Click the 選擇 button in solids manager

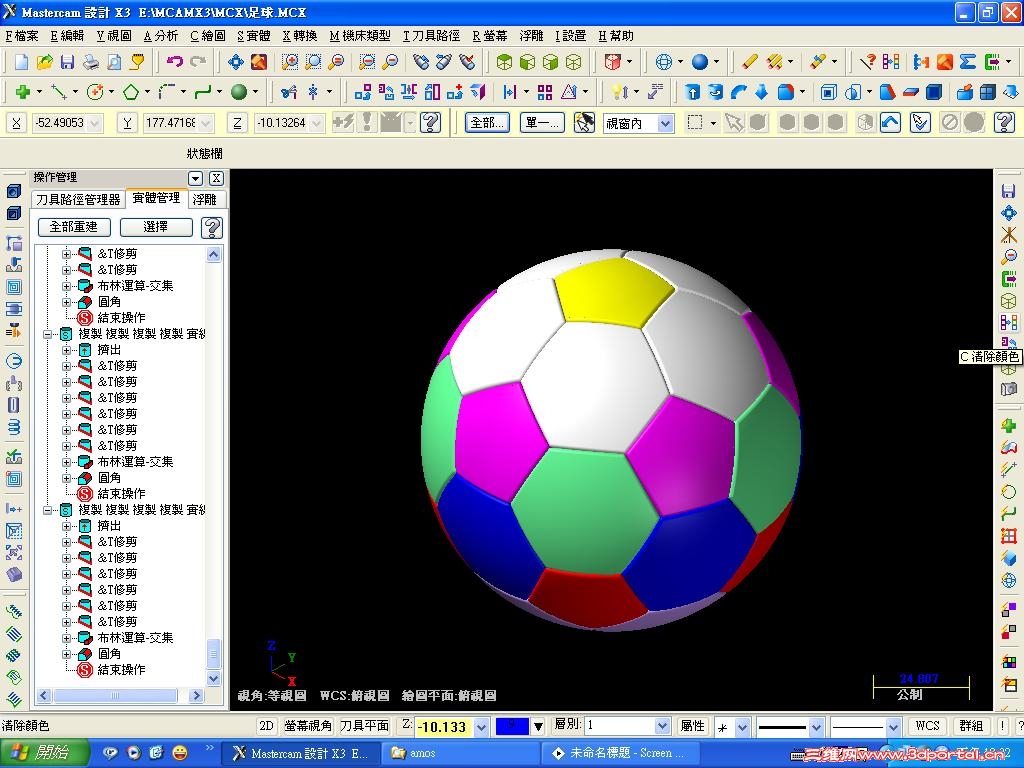pos(155,227)
